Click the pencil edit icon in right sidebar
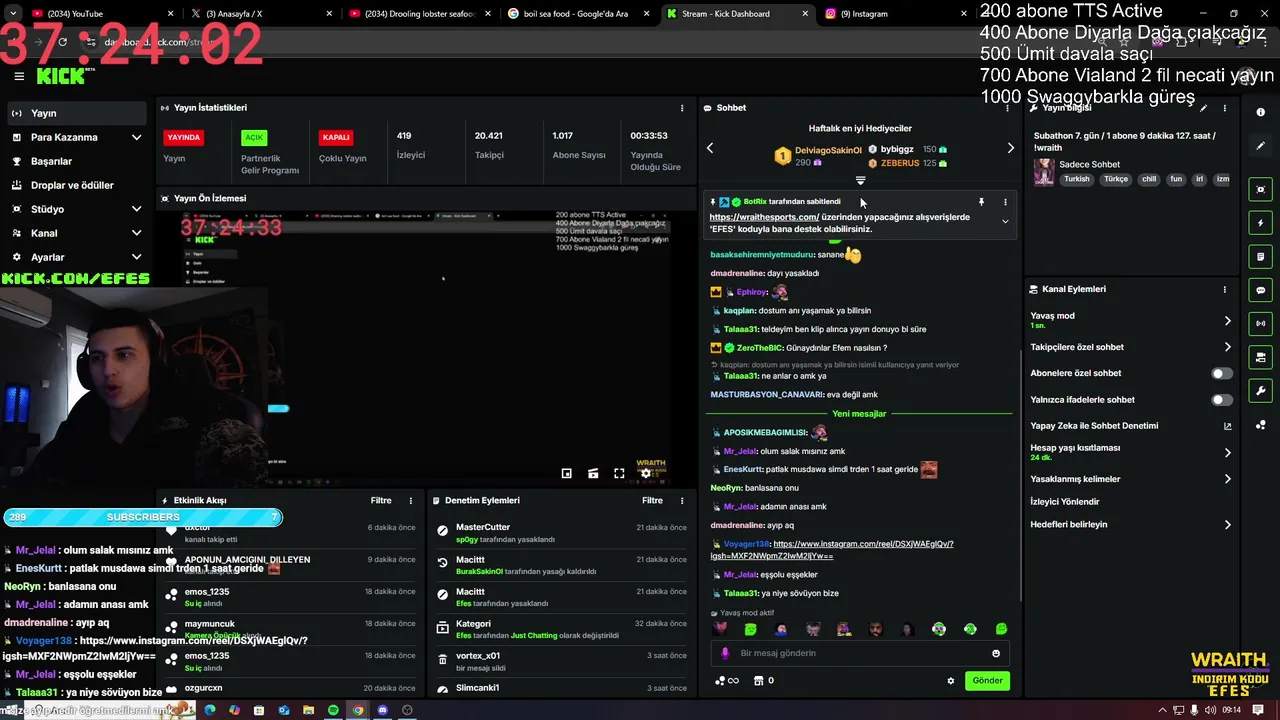 [1261, 146]
